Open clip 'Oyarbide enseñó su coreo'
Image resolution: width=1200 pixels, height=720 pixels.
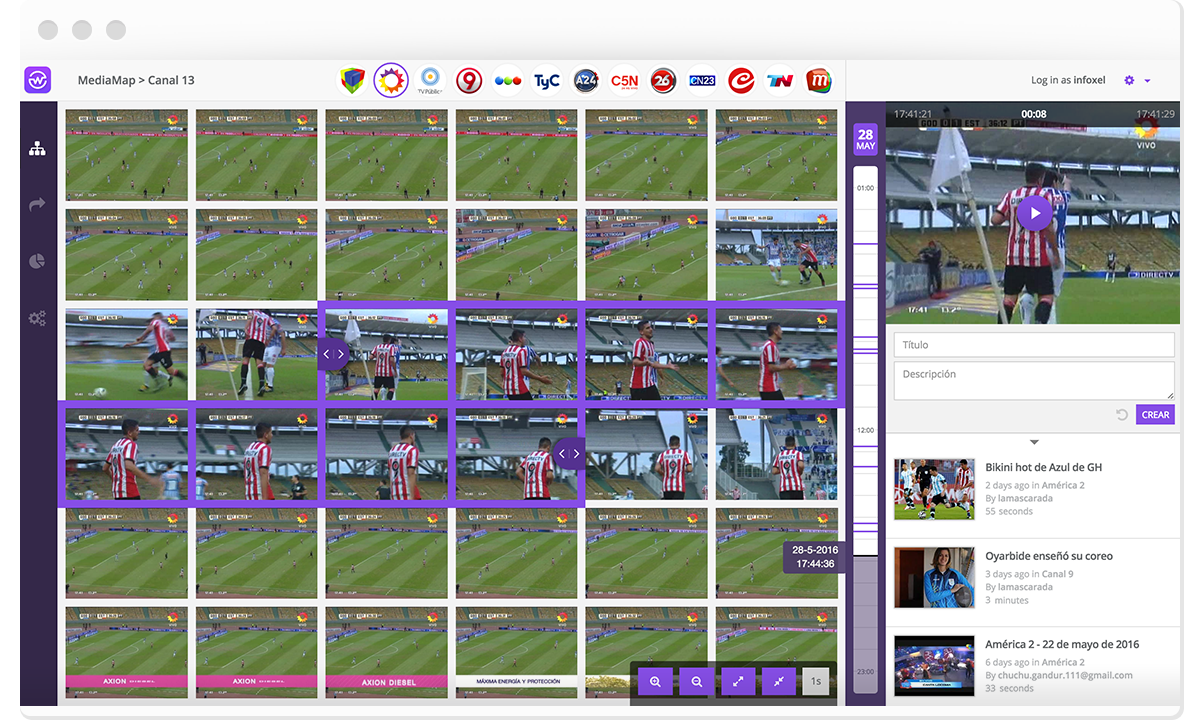(x=1049, y=556)
